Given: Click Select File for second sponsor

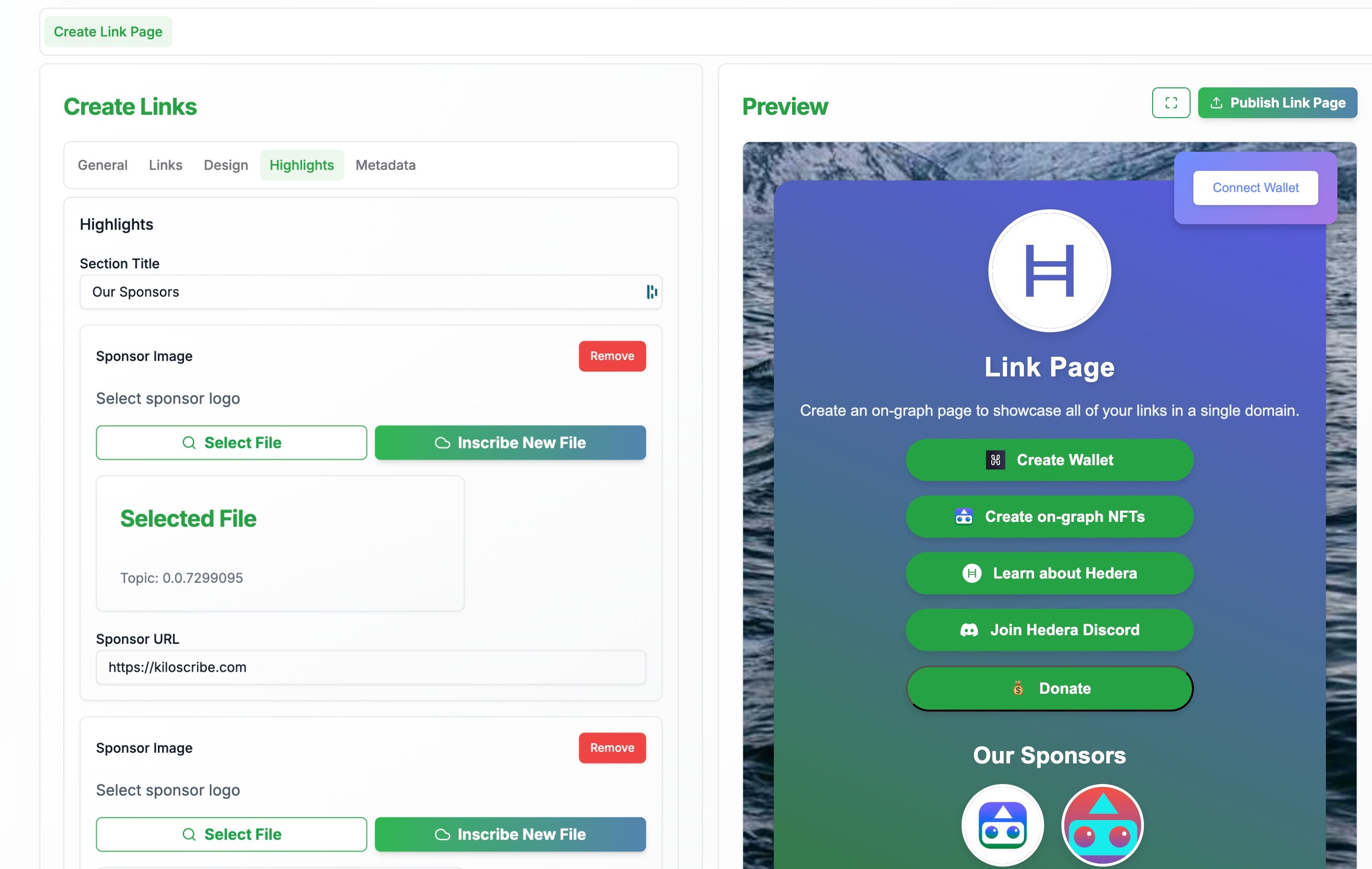Looking at the screenshot, I should coord(231,834).
